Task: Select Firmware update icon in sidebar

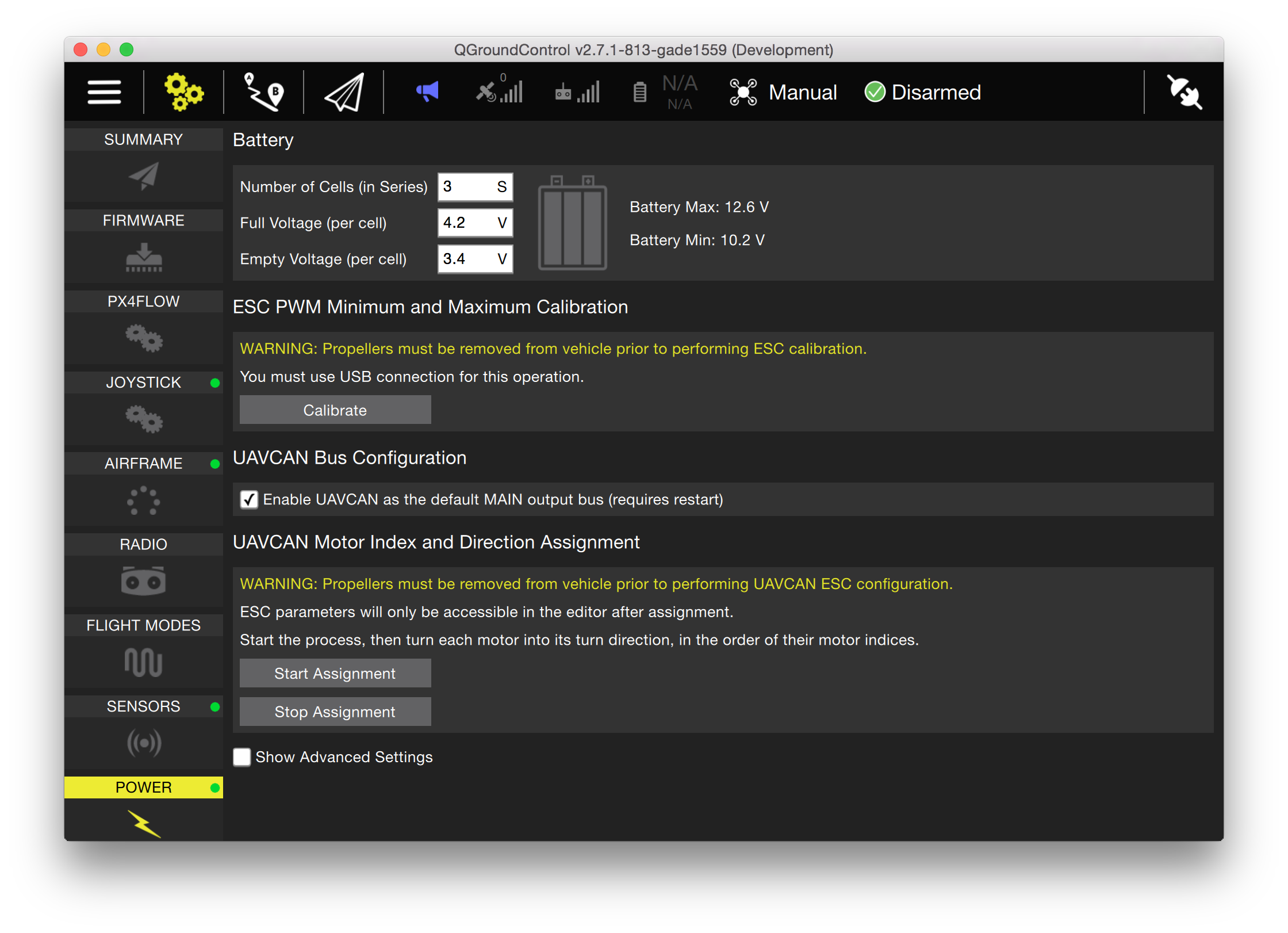Action: click(x=143, y=258)
